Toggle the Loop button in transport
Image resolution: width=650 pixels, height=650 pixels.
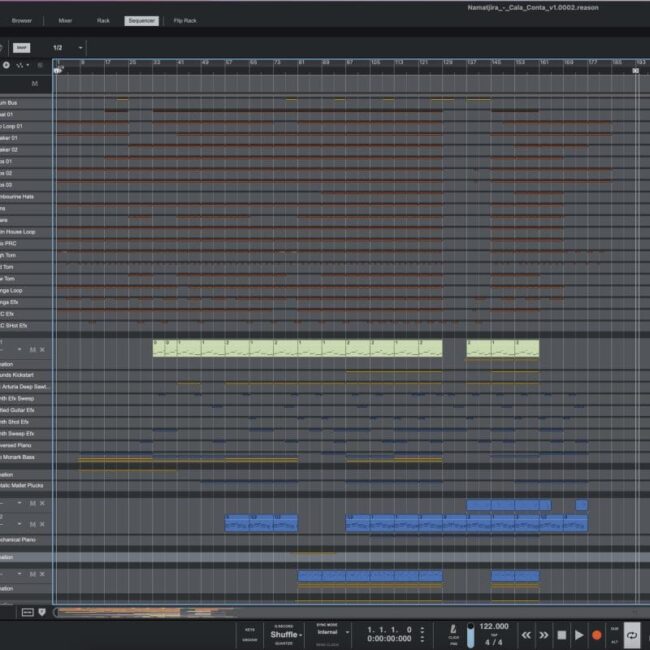pyautogui.click(x=632, y=635)
